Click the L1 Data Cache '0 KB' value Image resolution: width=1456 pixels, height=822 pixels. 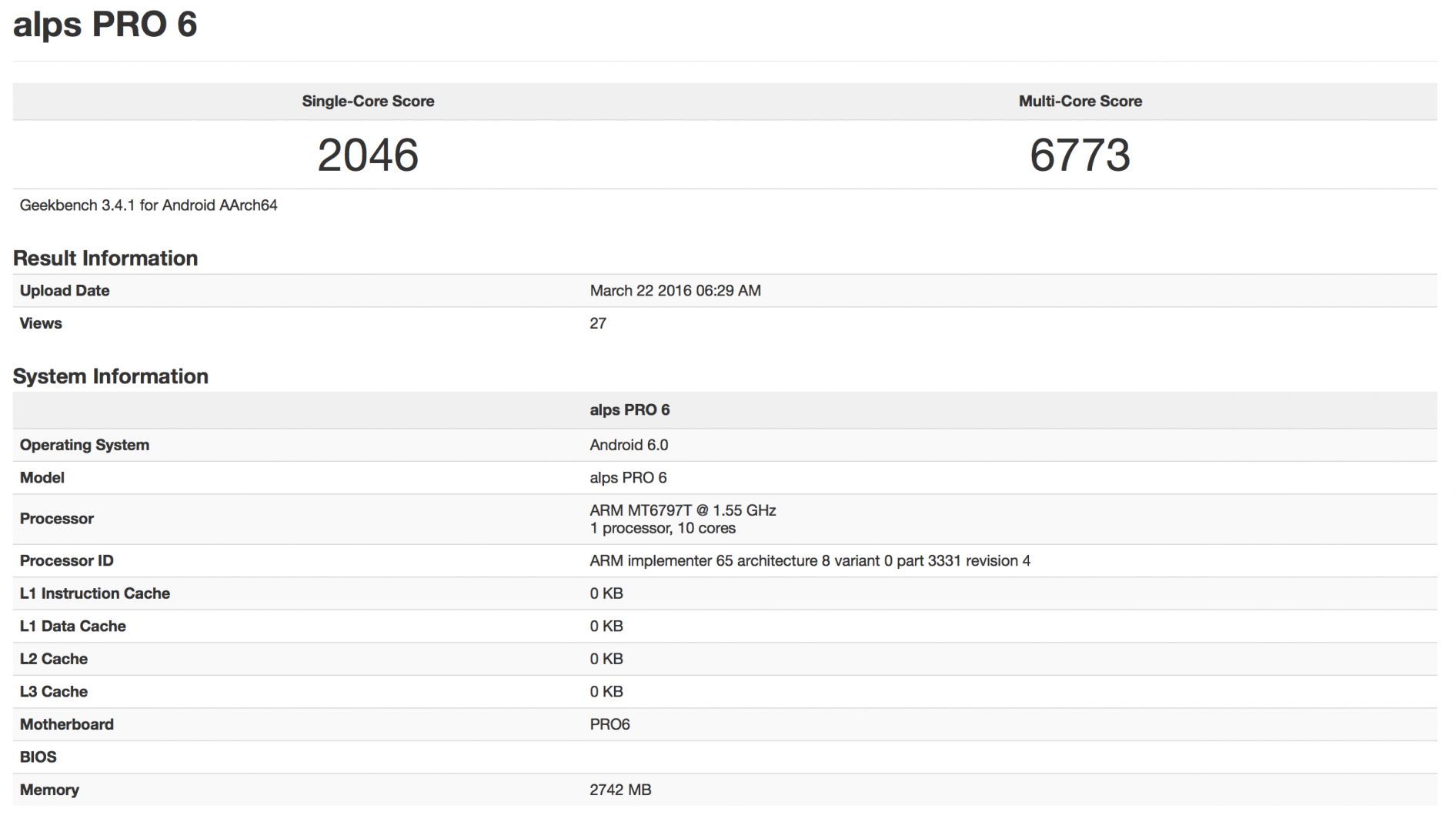(606, 626)
